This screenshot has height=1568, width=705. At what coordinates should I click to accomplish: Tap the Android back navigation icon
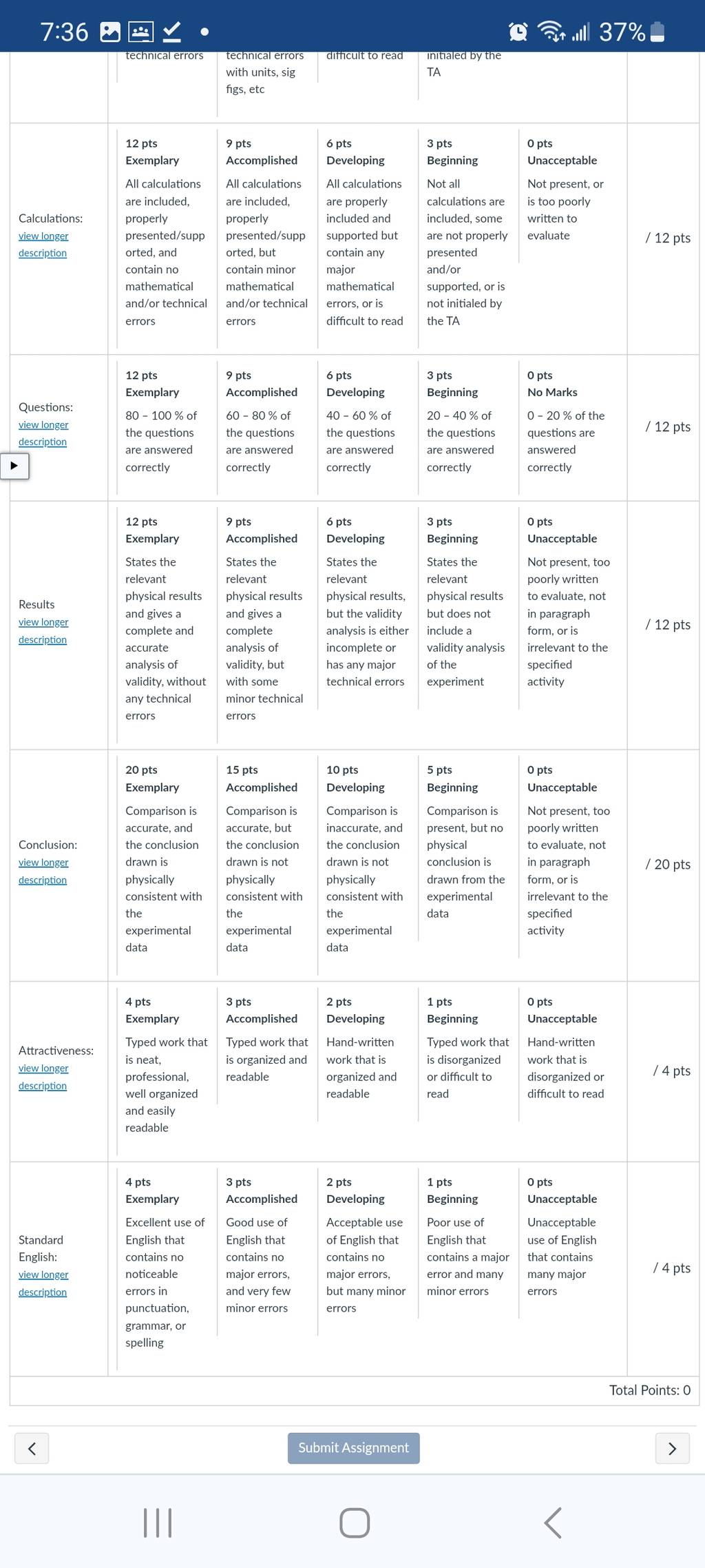(553, 1523)
